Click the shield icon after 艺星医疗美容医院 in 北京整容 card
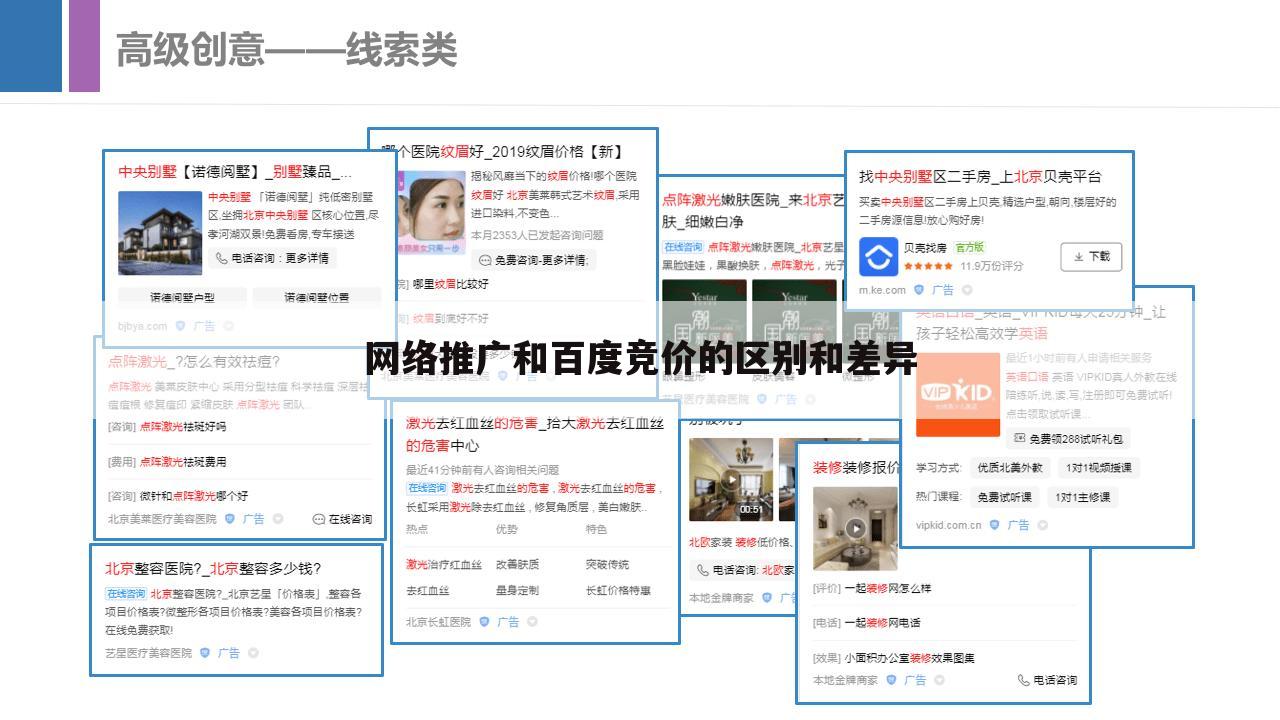The width and height of the screenshot is (1280, 720). point(205,653)
